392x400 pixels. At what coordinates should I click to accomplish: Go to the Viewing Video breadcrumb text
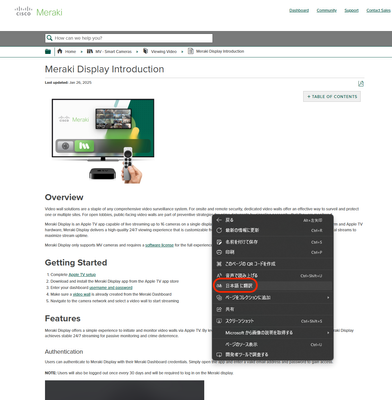tap(164, 52)
